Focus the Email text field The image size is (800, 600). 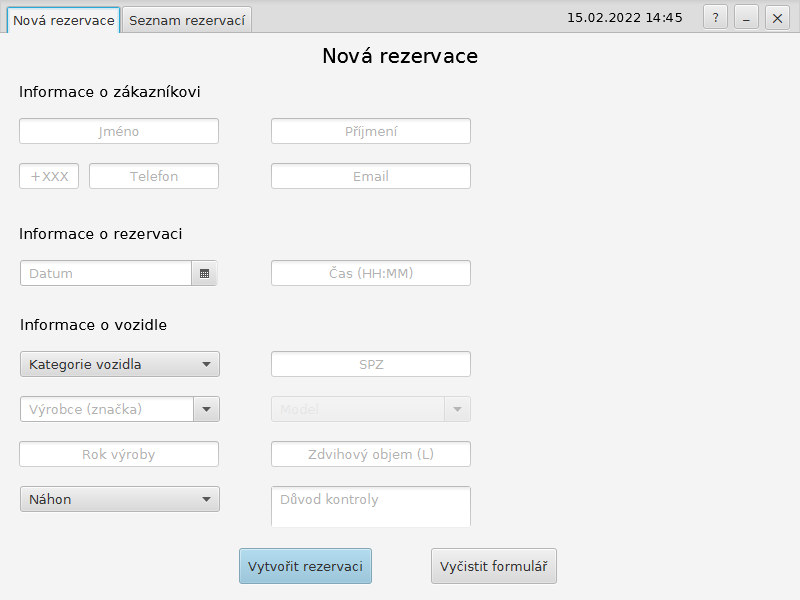click(371, 176)
